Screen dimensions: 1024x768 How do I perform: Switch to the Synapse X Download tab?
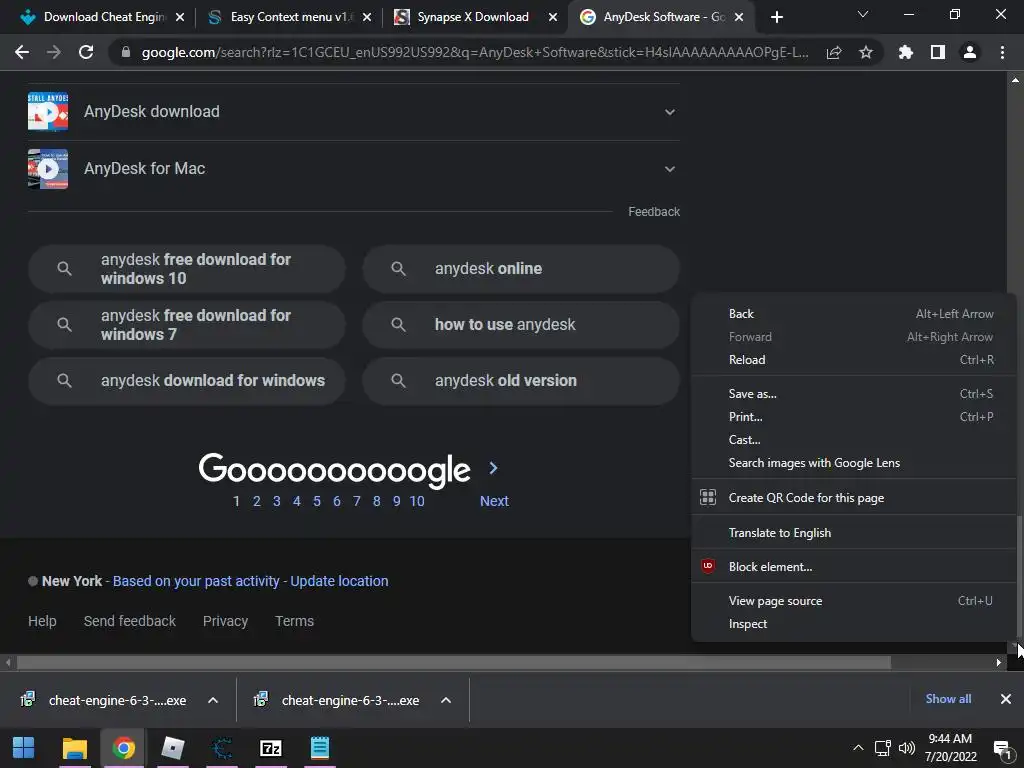tap(475, 17)
